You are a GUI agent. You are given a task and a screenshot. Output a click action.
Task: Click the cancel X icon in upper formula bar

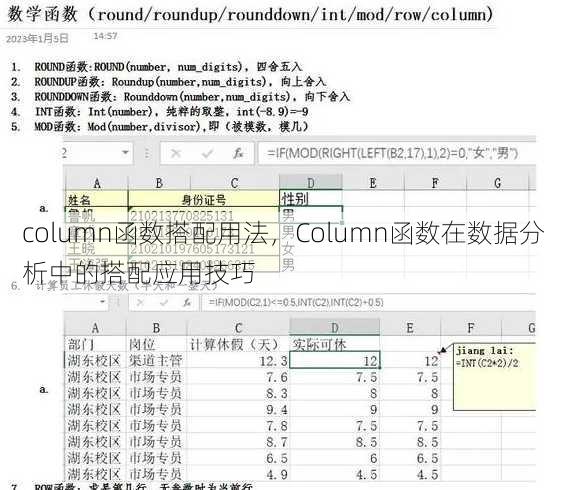point(175,154)
